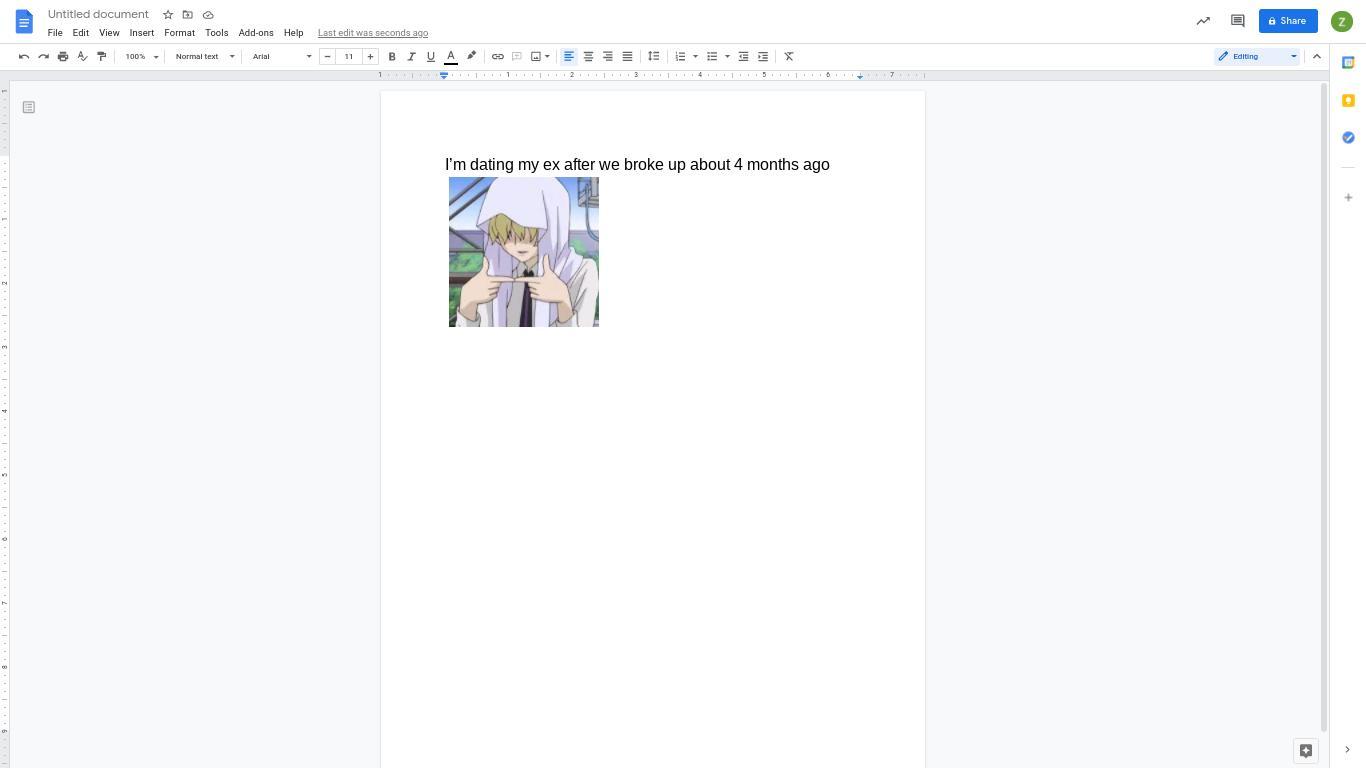This screenshot has width=1366, height=768.
Task: Toggle bold formatting
Action: coord(392,57)
